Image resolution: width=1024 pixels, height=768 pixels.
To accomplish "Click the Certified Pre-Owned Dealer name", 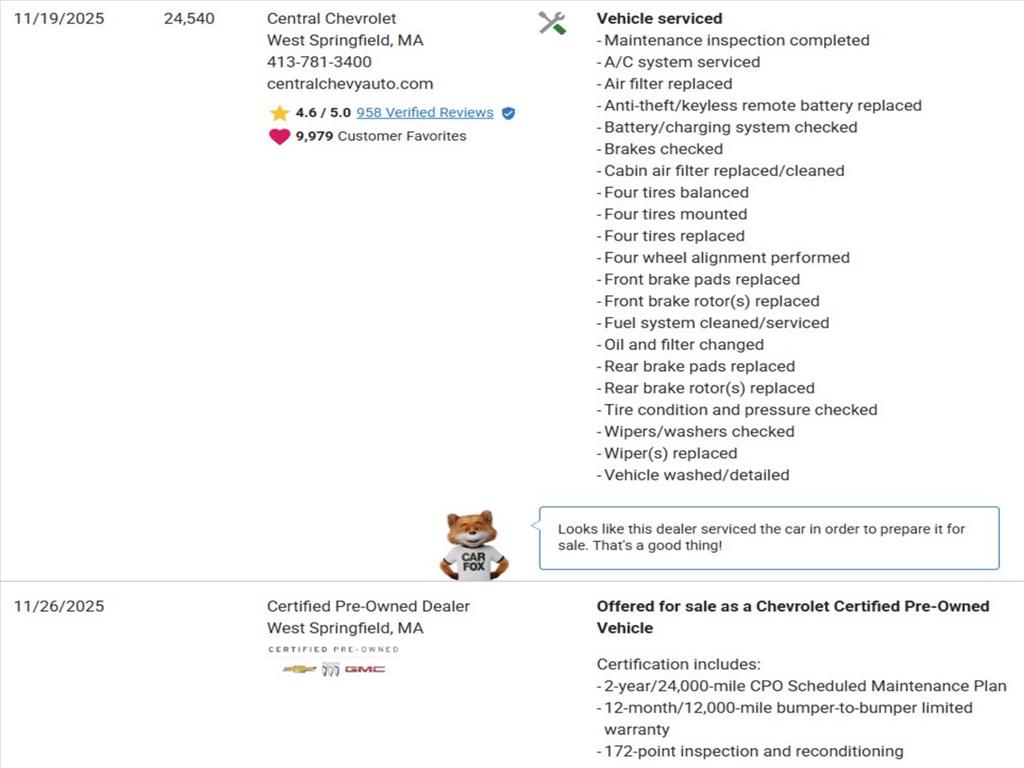I will [x=368, y=606].
